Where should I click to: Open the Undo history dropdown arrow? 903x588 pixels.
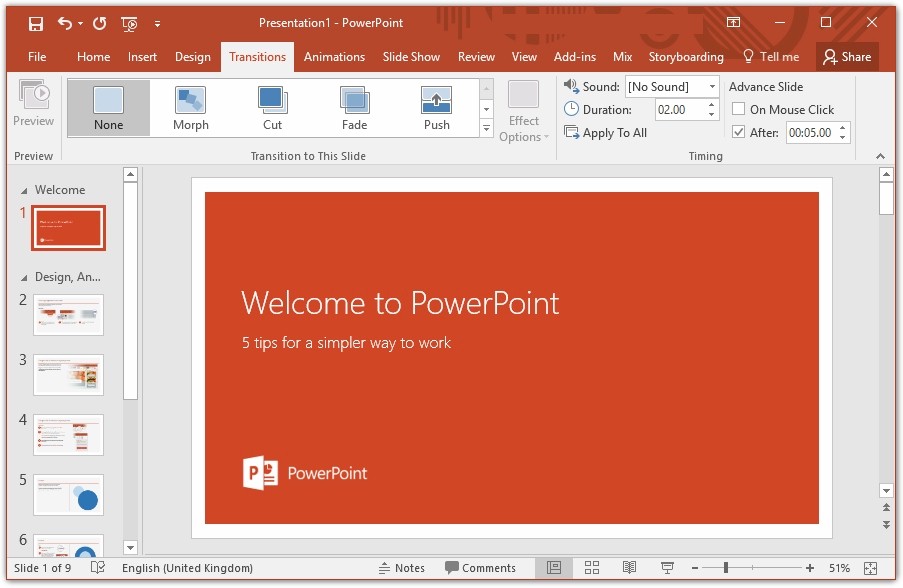pyautogui.click(x=81, y=24)
